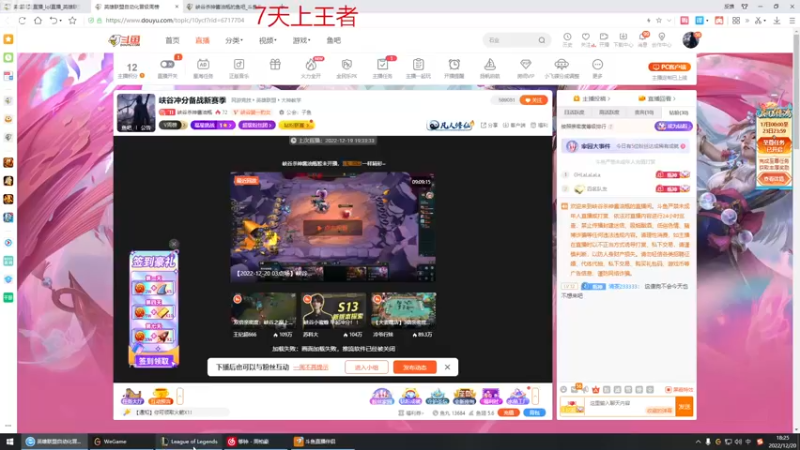Close the post-stream interaction prompt

(x=447, y=367)
